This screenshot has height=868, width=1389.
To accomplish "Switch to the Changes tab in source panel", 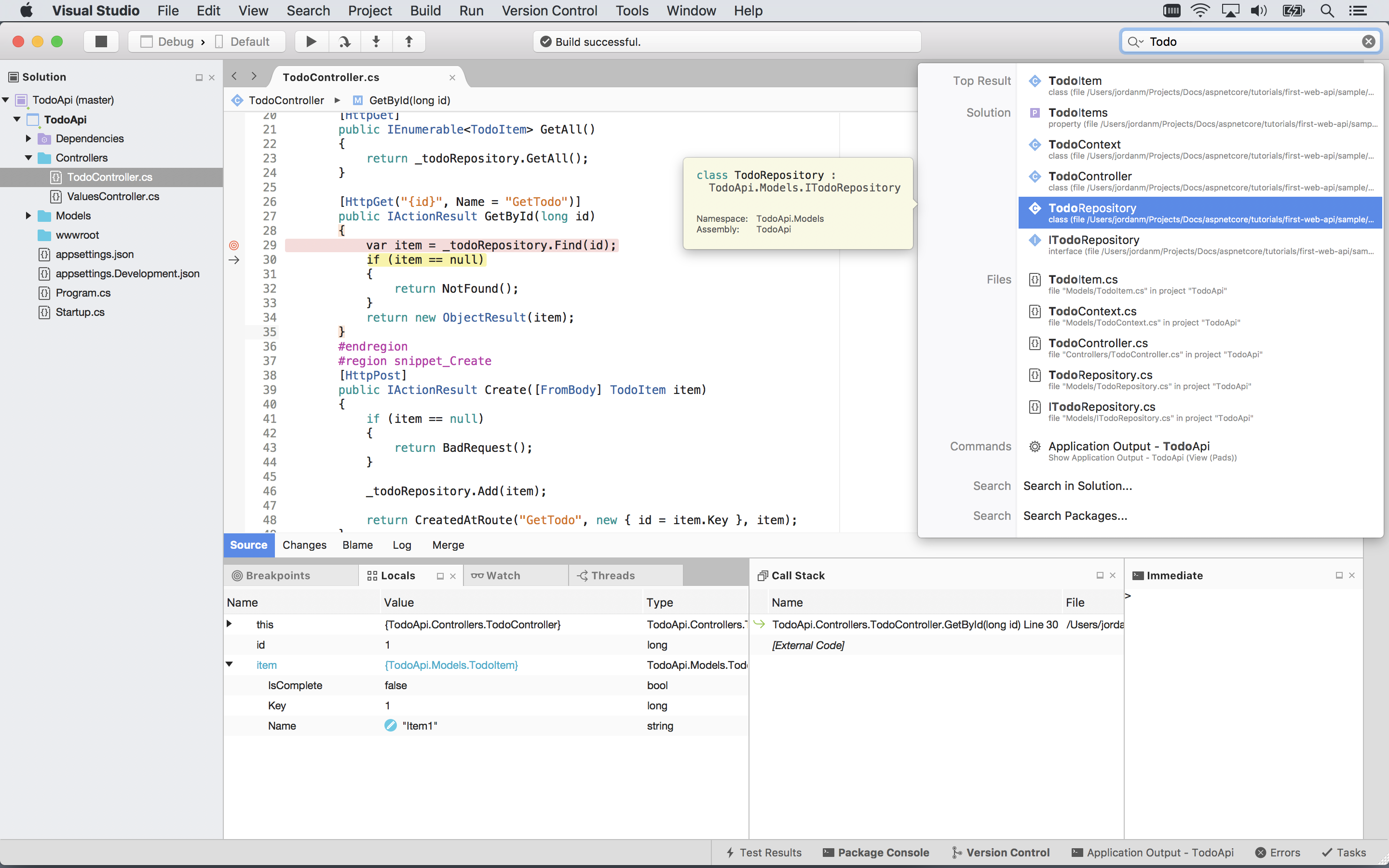I will pos(304,545).
